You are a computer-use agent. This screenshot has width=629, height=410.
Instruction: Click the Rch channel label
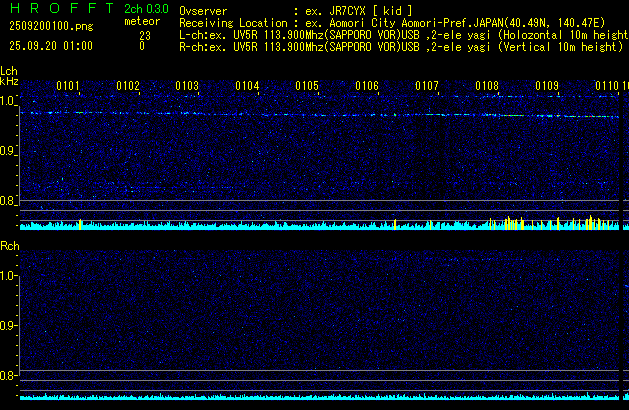[x=9, y=245]
